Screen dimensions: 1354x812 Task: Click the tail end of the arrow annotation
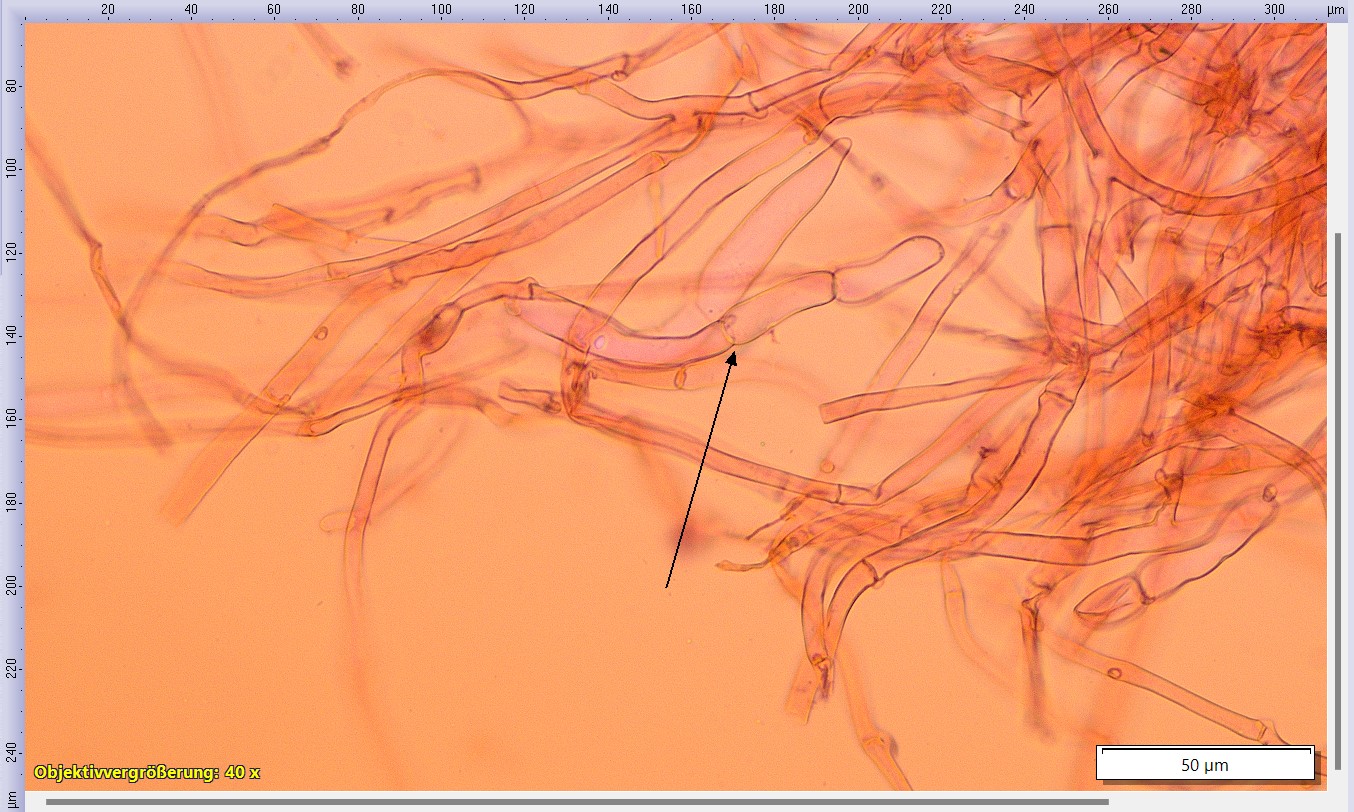(667, 587)
